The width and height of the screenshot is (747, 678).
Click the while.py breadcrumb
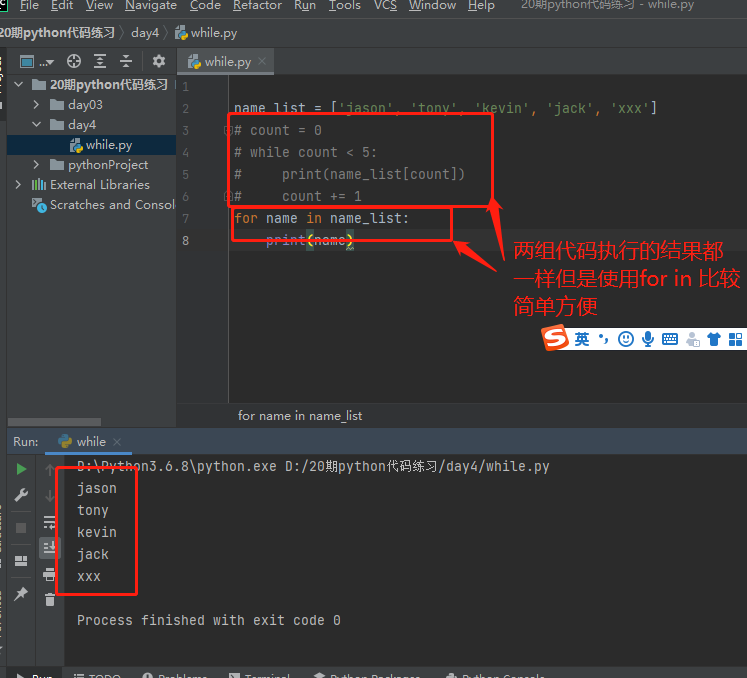pyautogui.click(x=206, y=33)
